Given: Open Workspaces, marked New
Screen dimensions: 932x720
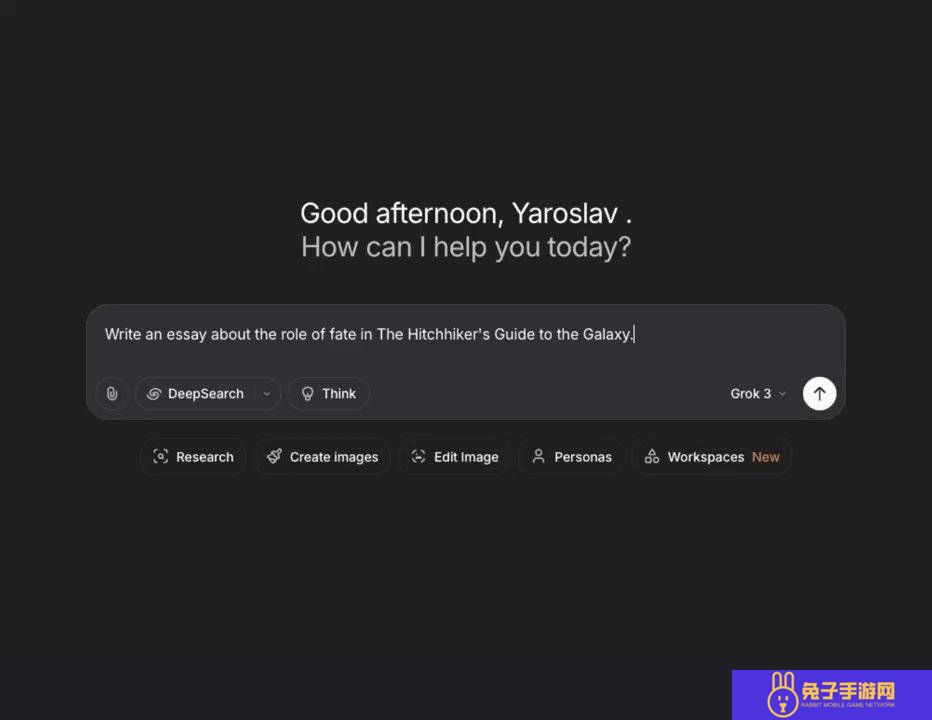Looking at the screenshot, I should click(x=711, y=457).
